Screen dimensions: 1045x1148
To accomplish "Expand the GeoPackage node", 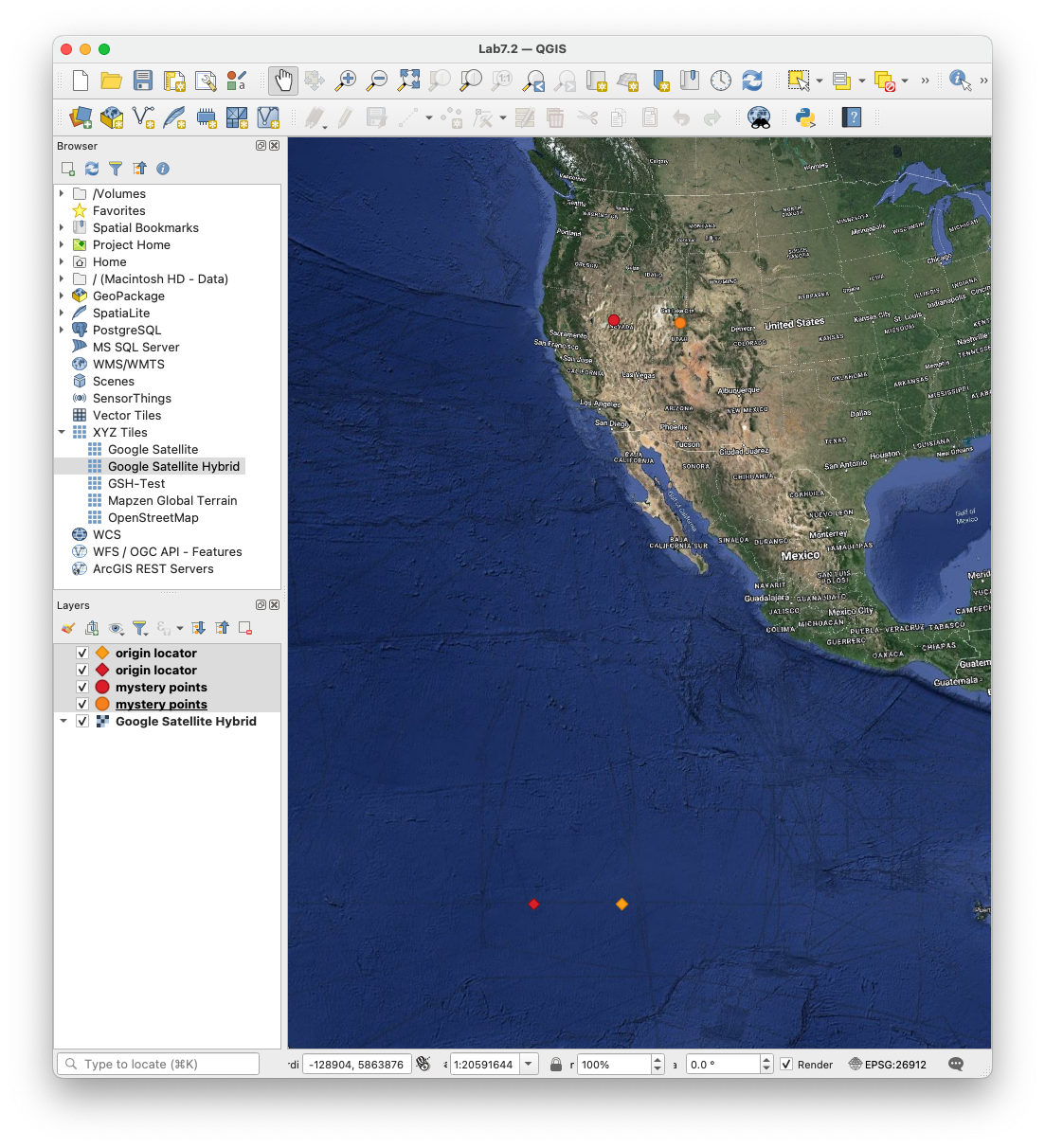I will 62,296.
